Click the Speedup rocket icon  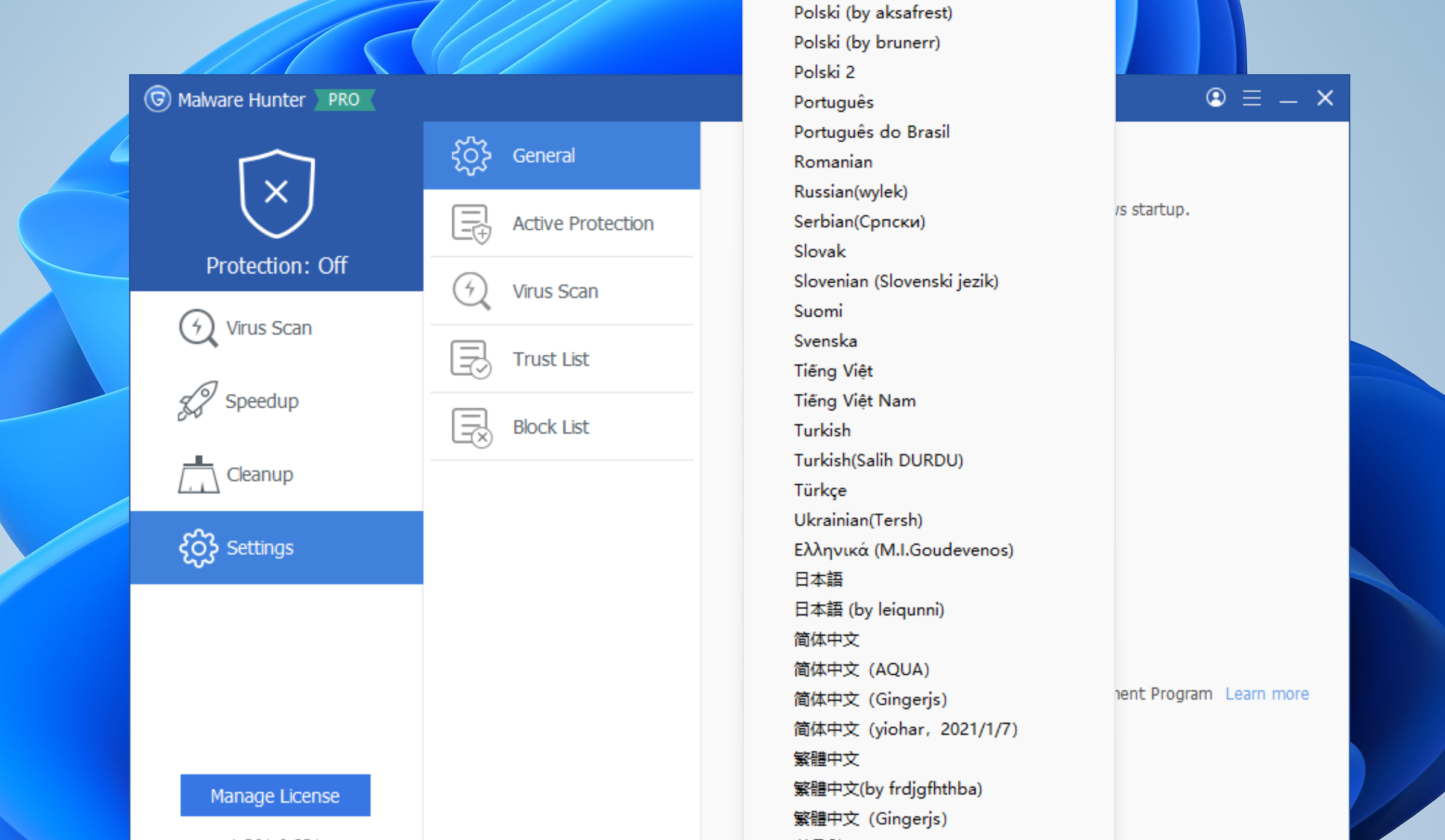tap(197, 401)
